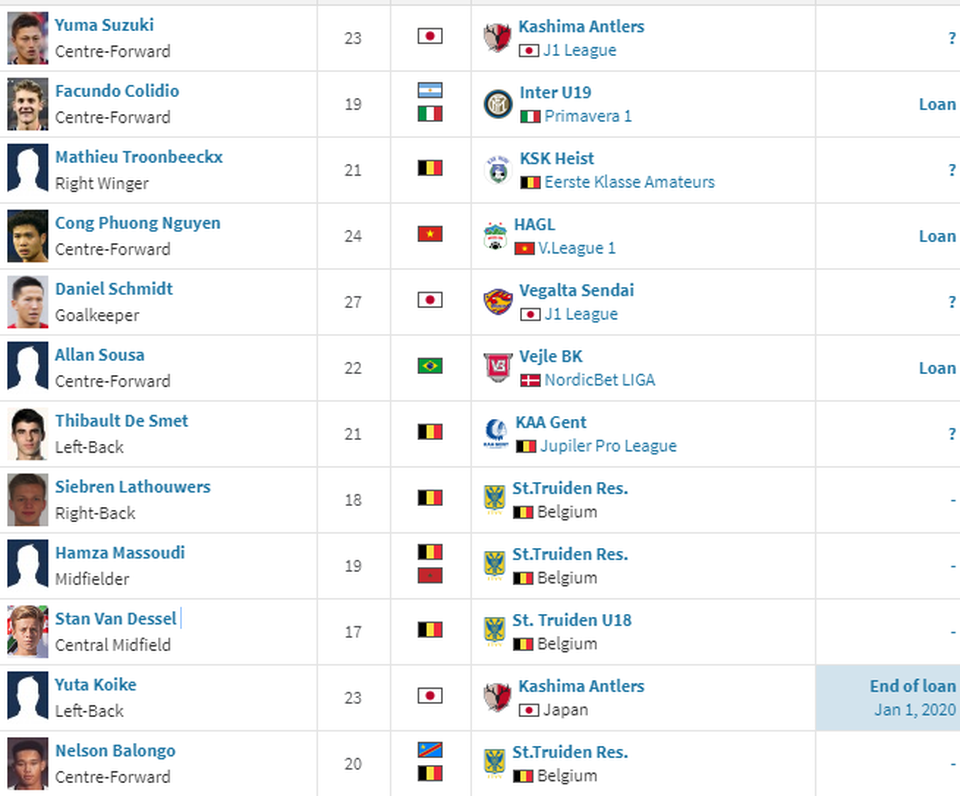Click the Vejle BK club crest
This screenshot has width=960, height=796.
pos(498,367)
